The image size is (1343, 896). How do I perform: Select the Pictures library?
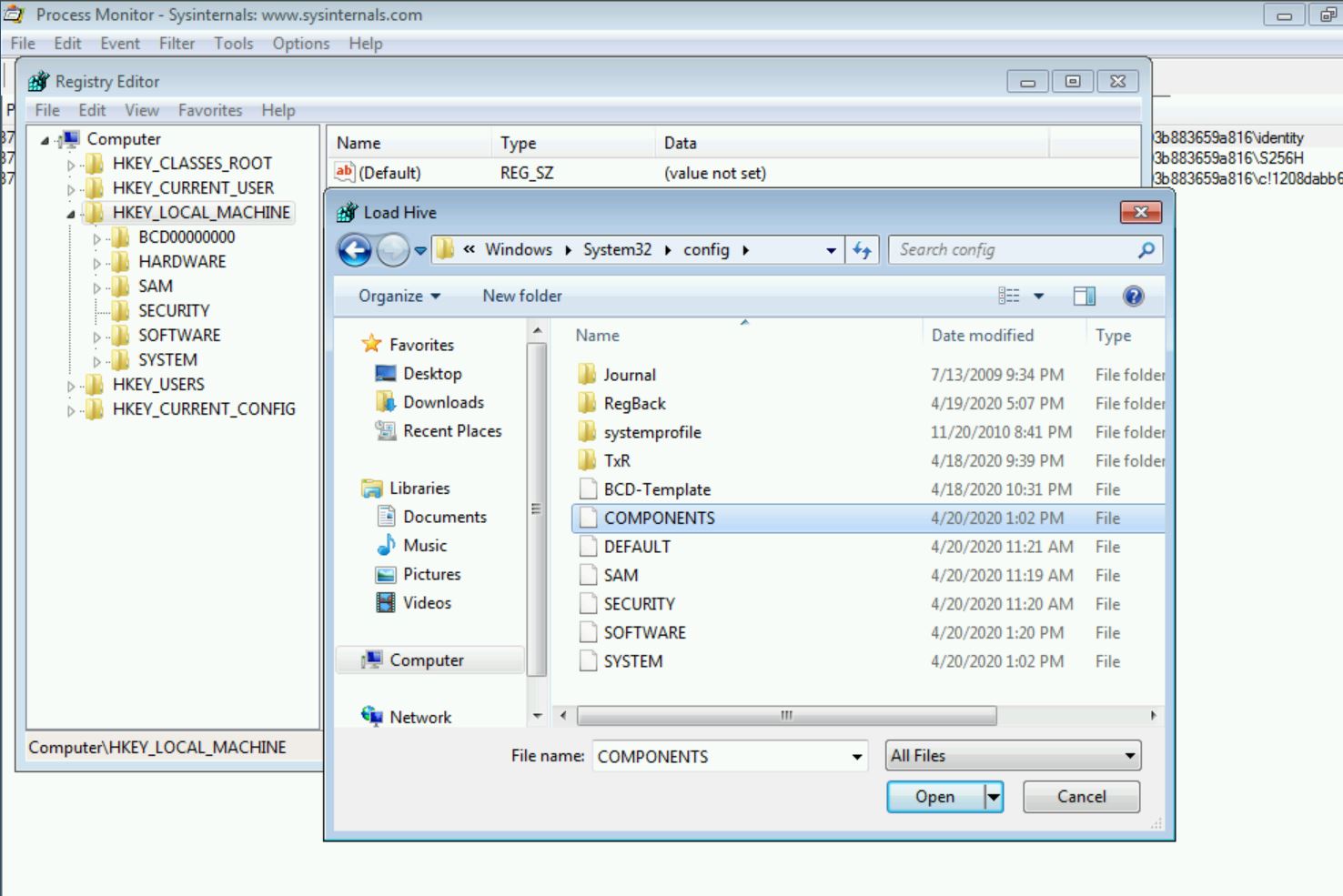click(419, 574)
